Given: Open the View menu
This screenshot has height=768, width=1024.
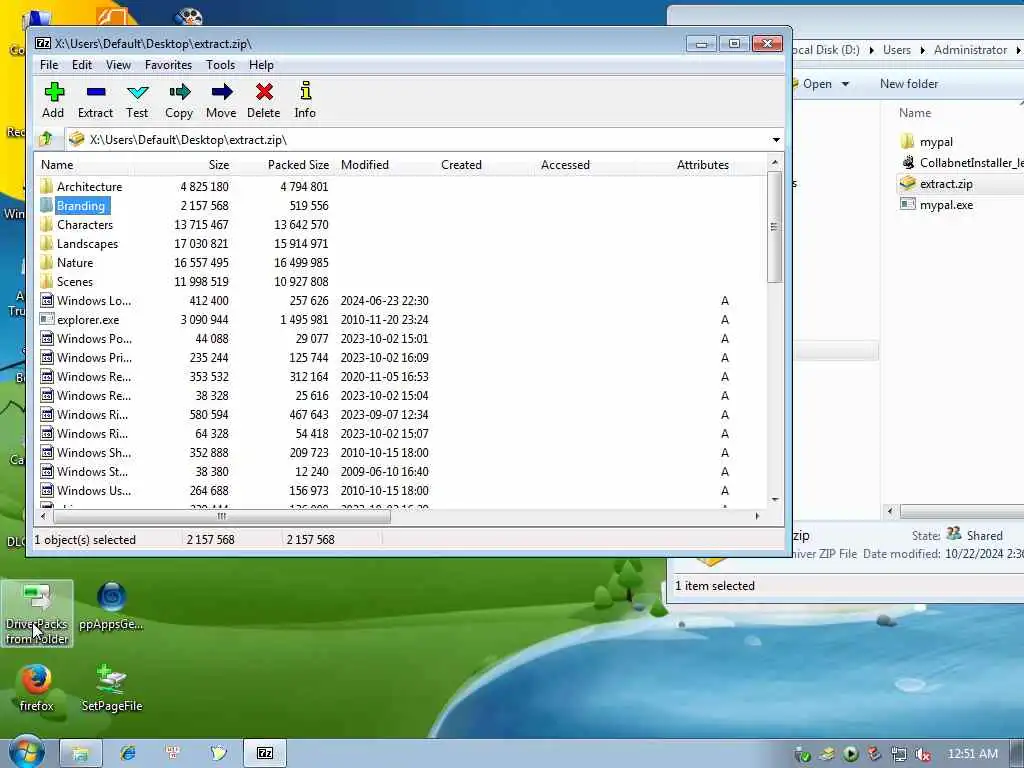Looking at the screenshot, I should coord(118,65).
